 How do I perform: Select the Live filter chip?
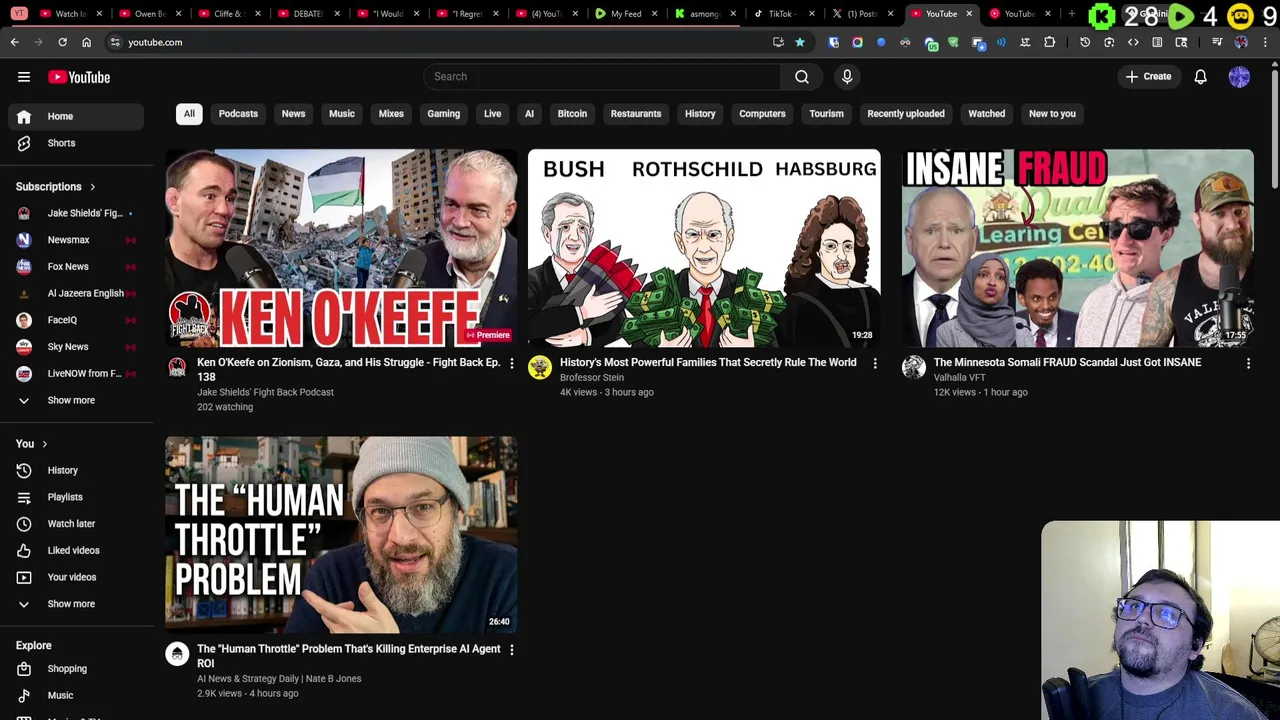tap(493, 114)
